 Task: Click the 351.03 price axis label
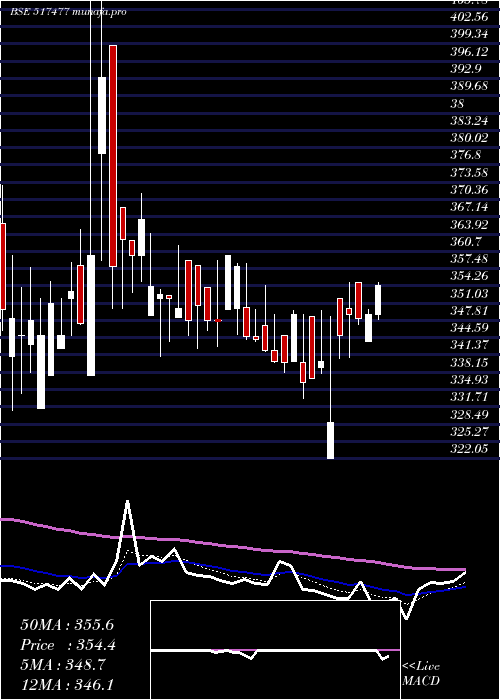click(469, 294)
